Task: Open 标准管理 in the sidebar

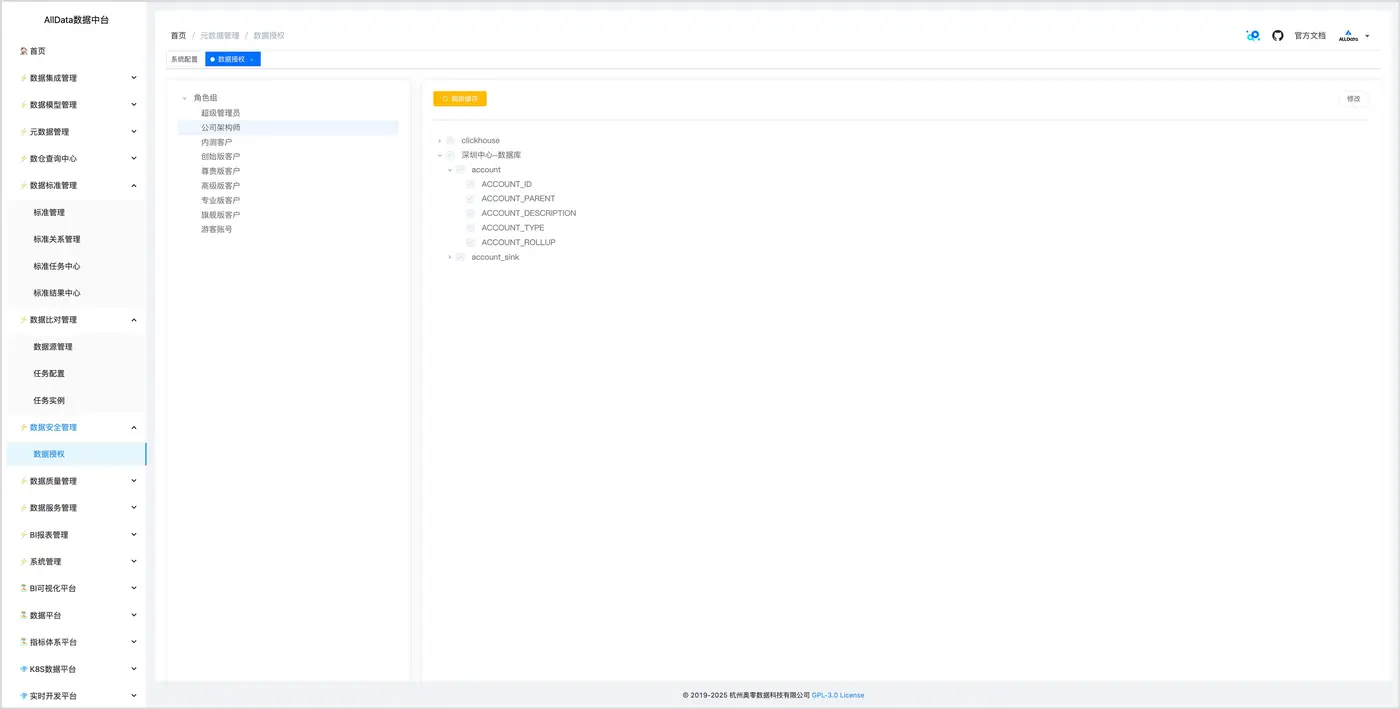Action: click(49, 213)
